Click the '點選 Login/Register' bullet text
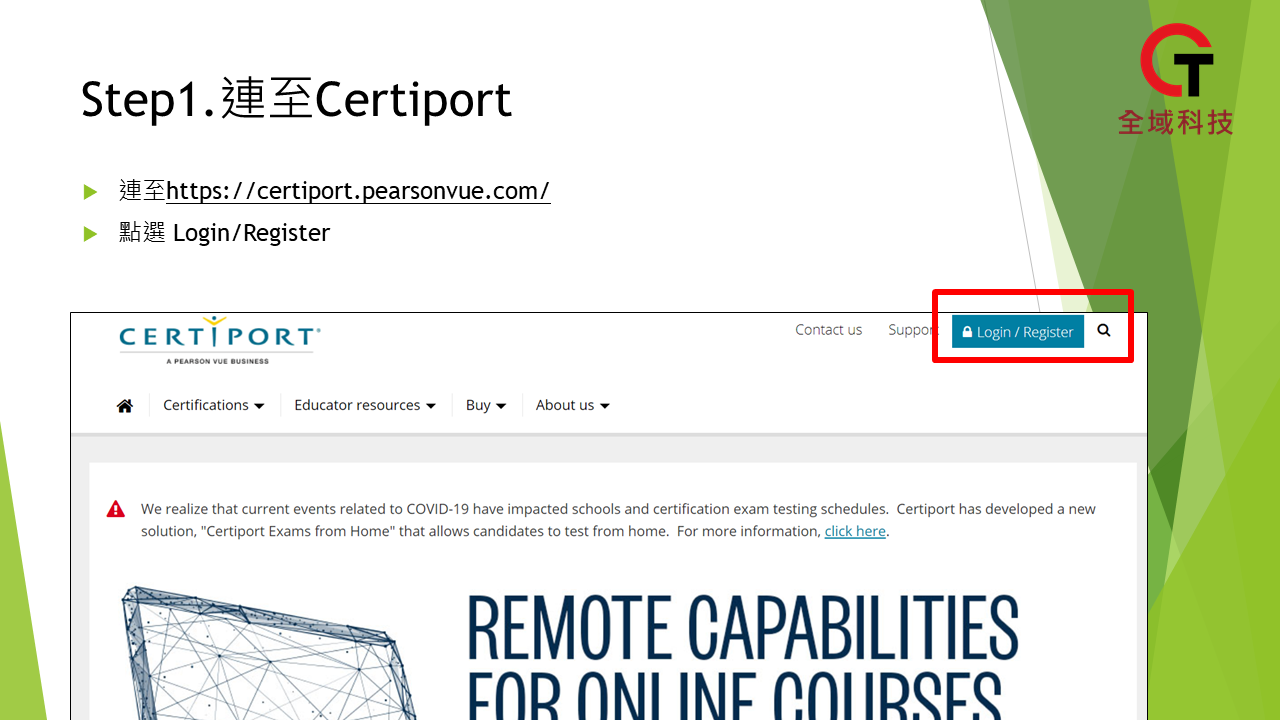 click(224, 233)
